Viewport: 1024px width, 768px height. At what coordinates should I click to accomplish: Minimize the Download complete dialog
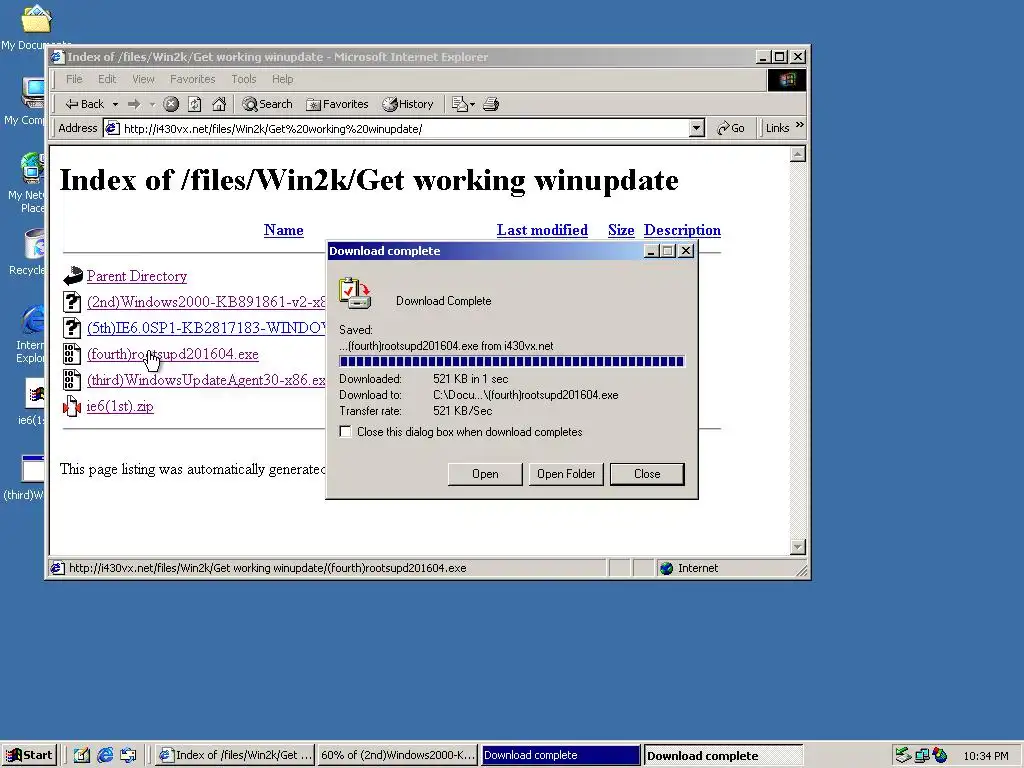pos(650,251)
